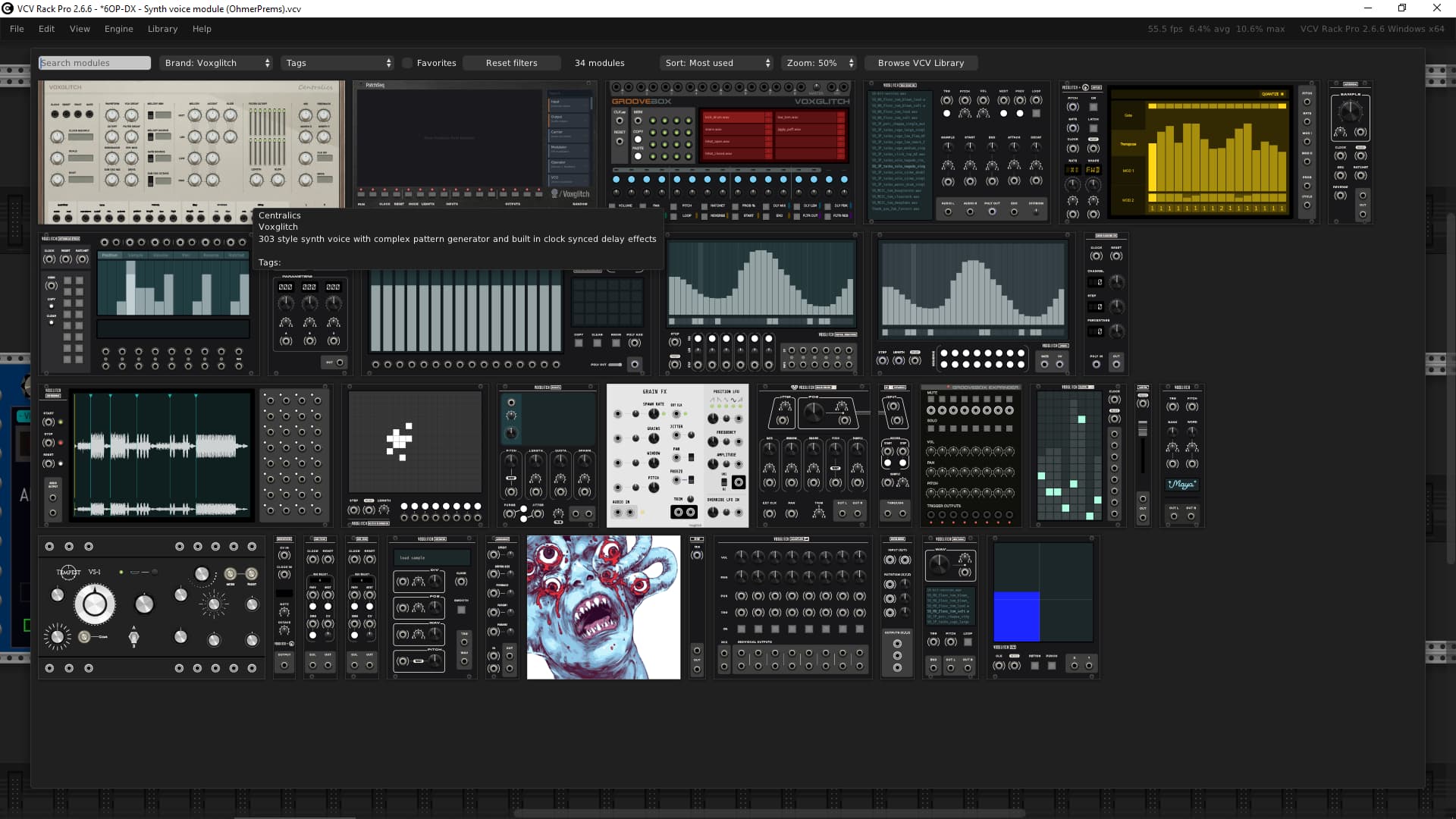
Task: Choose the waveform display sampler module
Action: click(162, 455)
